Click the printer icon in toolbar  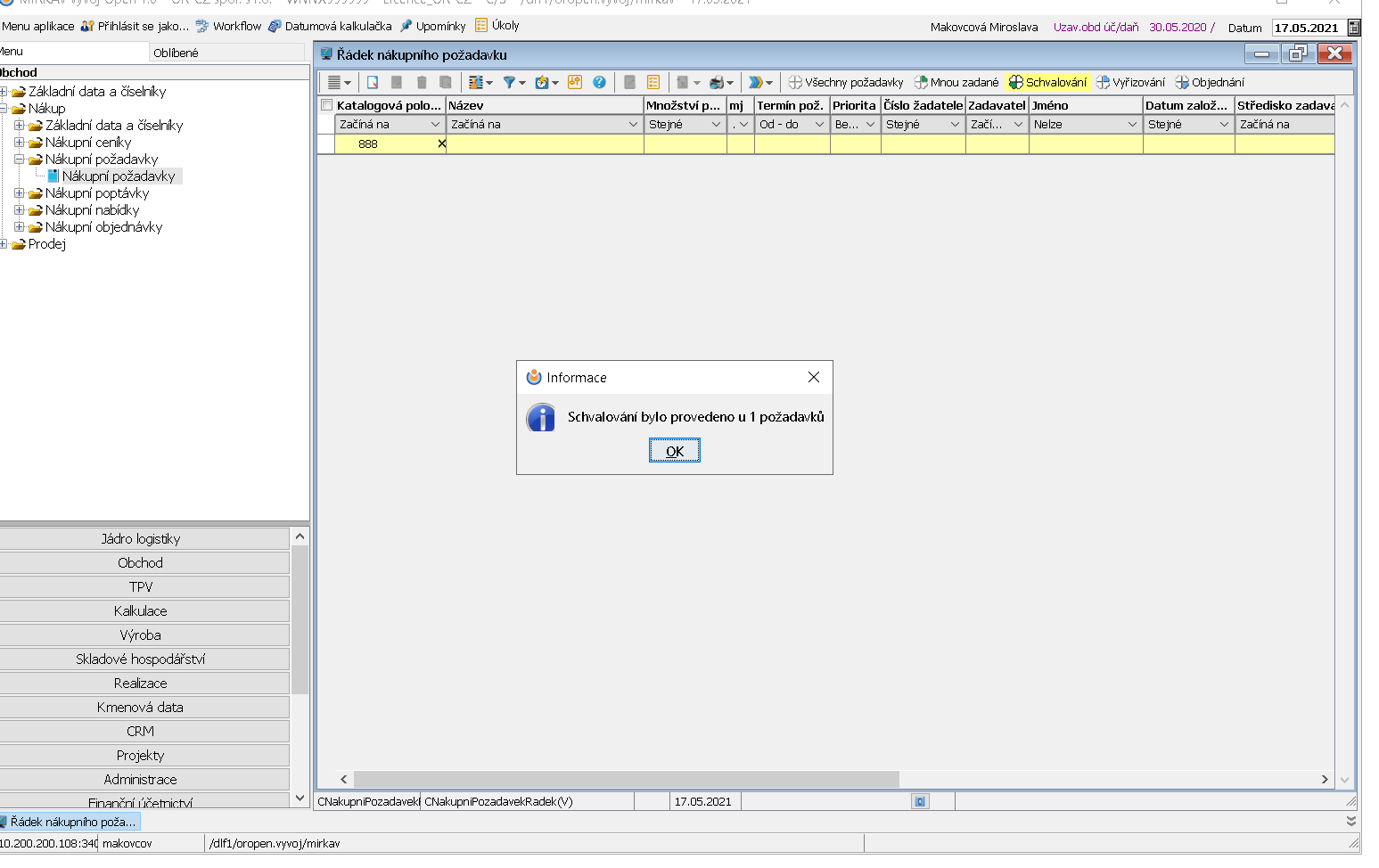[x=717, y=82]
